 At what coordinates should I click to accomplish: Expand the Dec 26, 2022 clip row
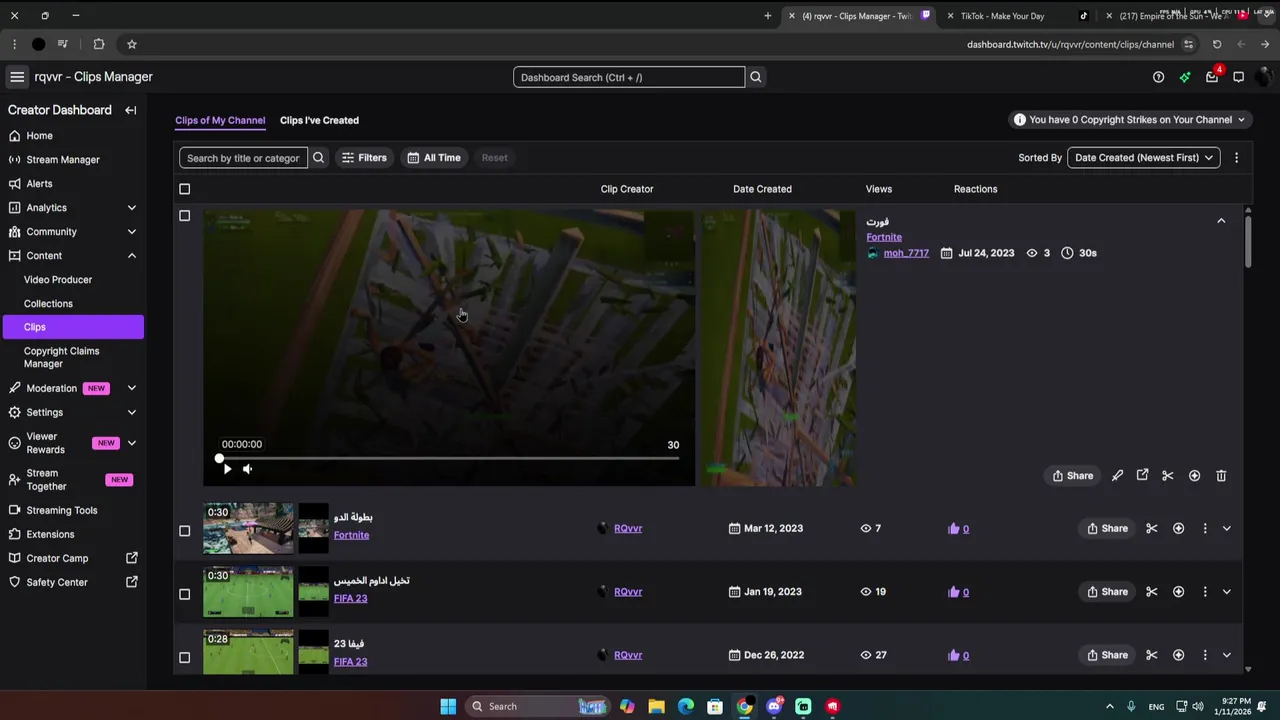(1227, 655)
